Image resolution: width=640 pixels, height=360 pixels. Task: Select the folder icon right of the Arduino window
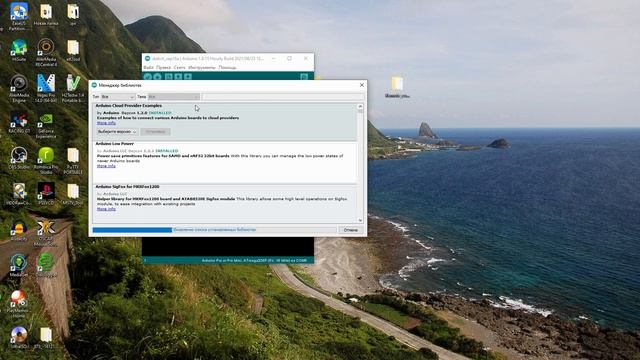click(x=397, y=85)
